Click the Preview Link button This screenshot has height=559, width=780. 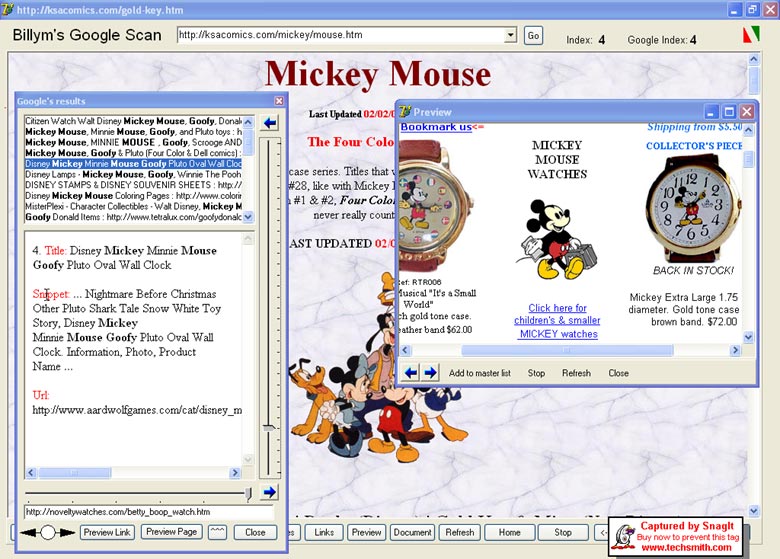(x=107, y=532)
